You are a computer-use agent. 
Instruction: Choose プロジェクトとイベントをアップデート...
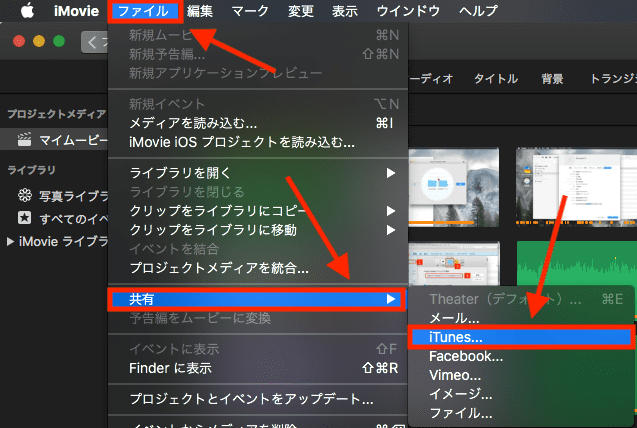pyautogui.click(x=258, y=399)
